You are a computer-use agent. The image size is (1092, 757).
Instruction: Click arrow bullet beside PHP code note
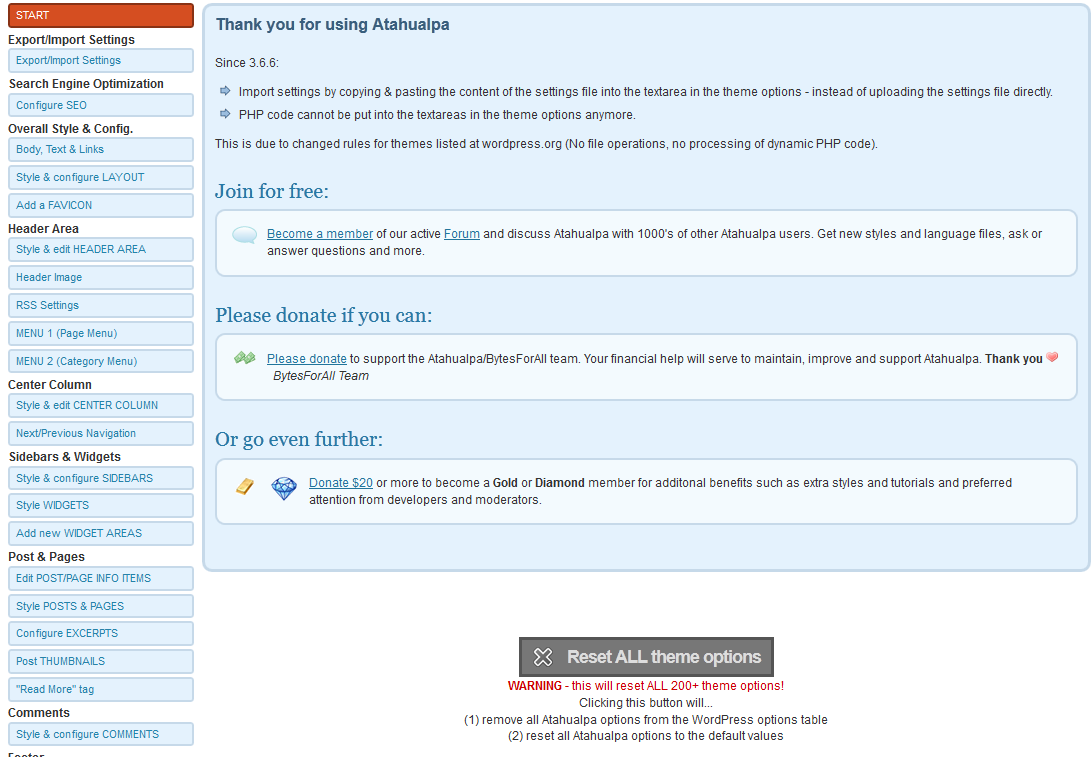pyautogui.click(x=225, y=114)
